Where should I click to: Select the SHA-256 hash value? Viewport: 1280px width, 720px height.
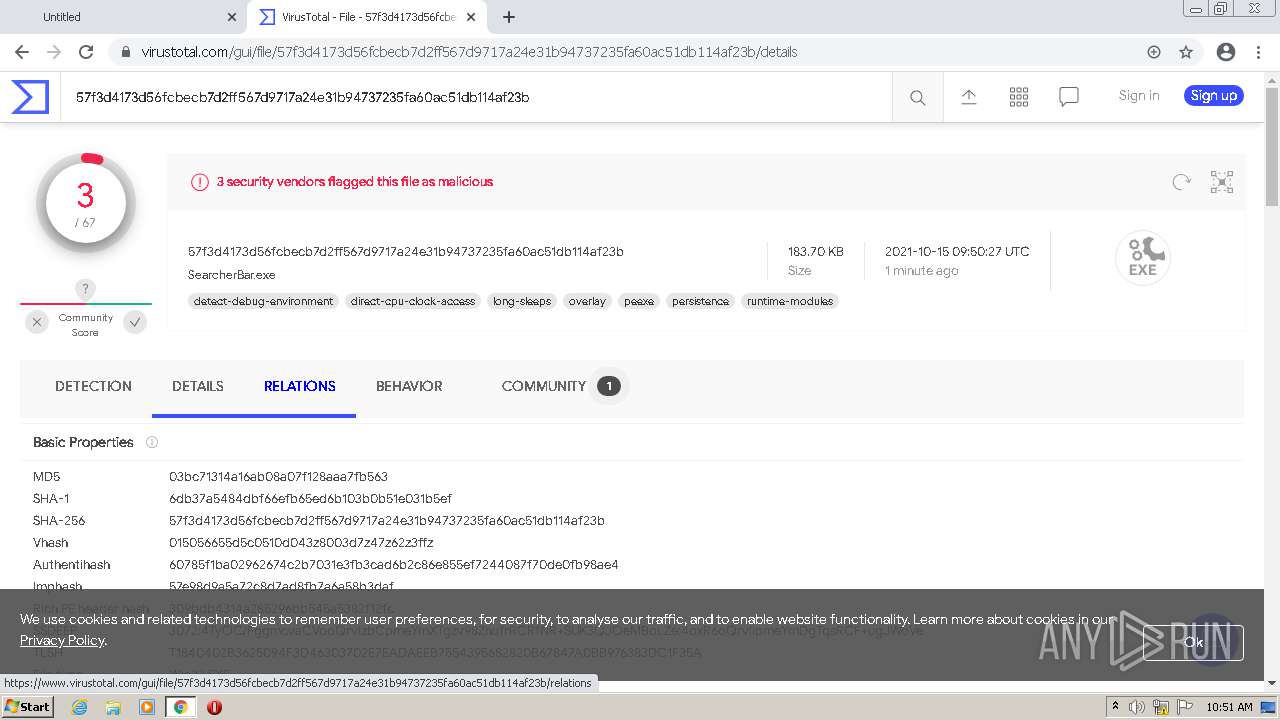pos(387,521)
